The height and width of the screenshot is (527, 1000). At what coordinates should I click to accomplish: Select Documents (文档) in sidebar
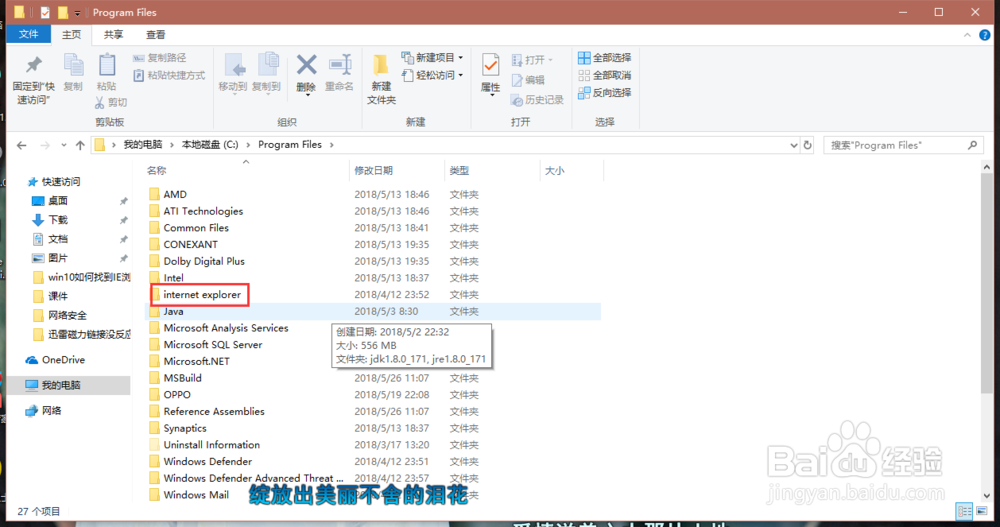point(50,239)
